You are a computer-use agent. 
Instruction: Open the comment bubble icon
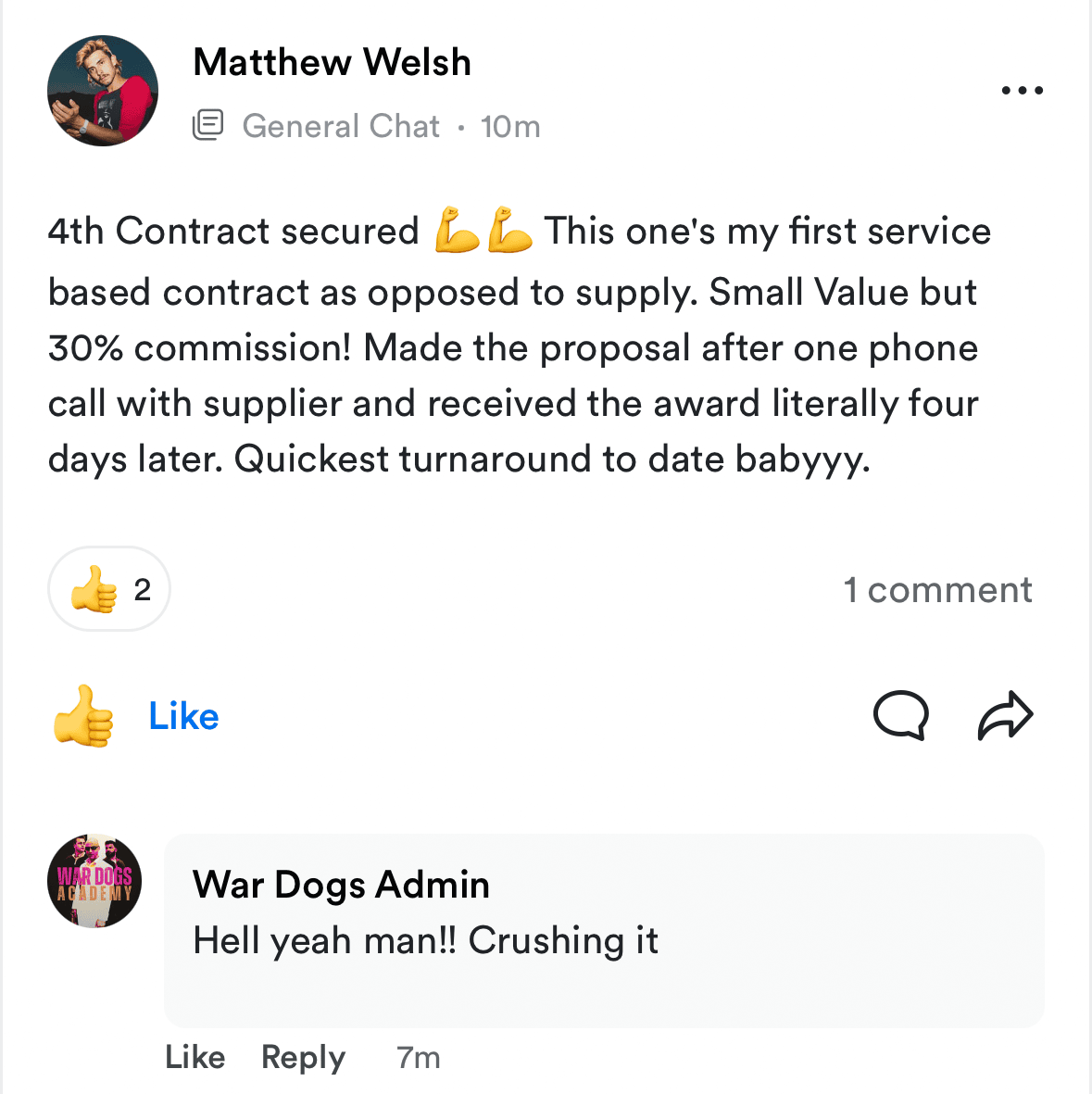901,715
